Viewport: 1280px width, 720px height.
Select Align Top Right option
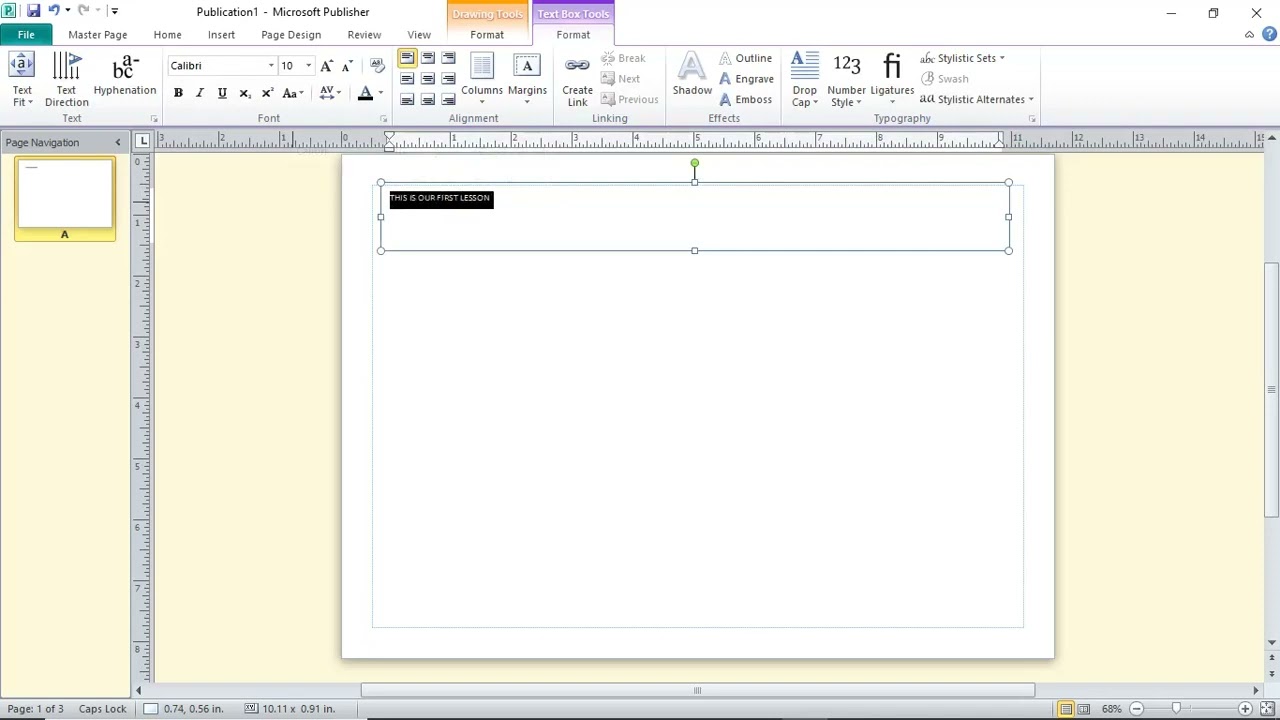448,58
